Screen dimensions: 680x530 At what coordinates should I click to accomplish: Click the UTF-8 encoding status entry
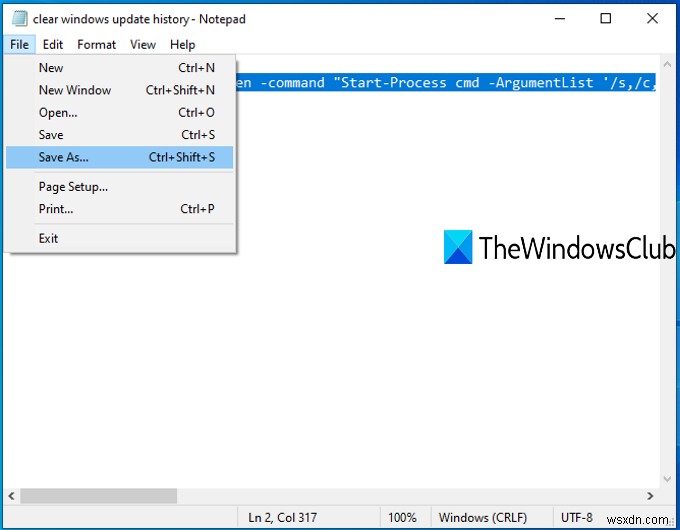[576, 517]
